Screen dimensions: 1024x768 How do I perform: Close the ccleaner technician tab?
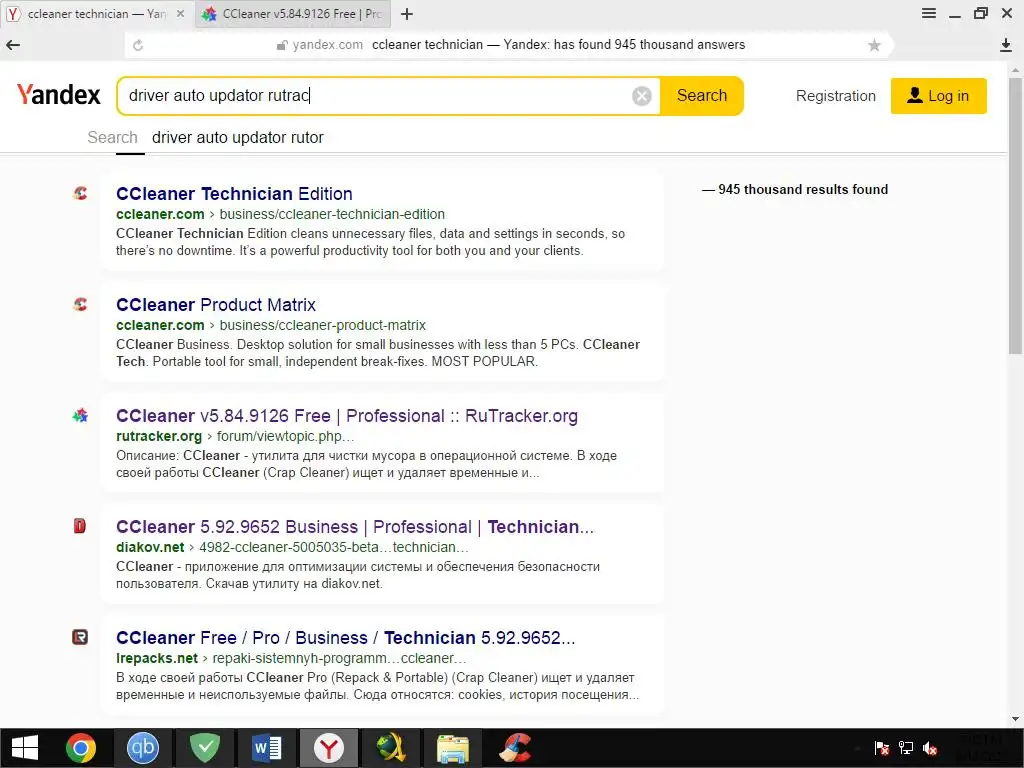pos(181,14)
